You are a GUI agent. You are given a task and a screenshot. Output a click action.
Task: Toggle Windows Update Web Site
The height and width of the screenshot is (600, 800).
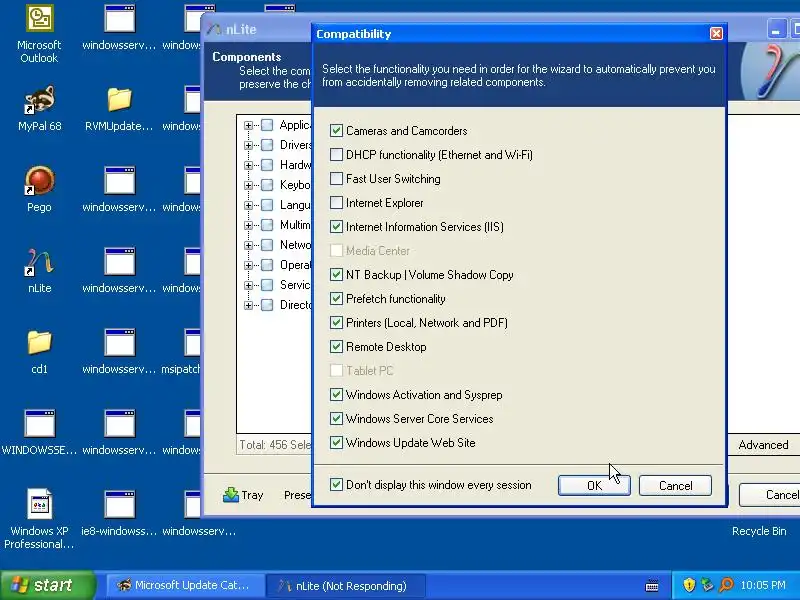(336, 442)
